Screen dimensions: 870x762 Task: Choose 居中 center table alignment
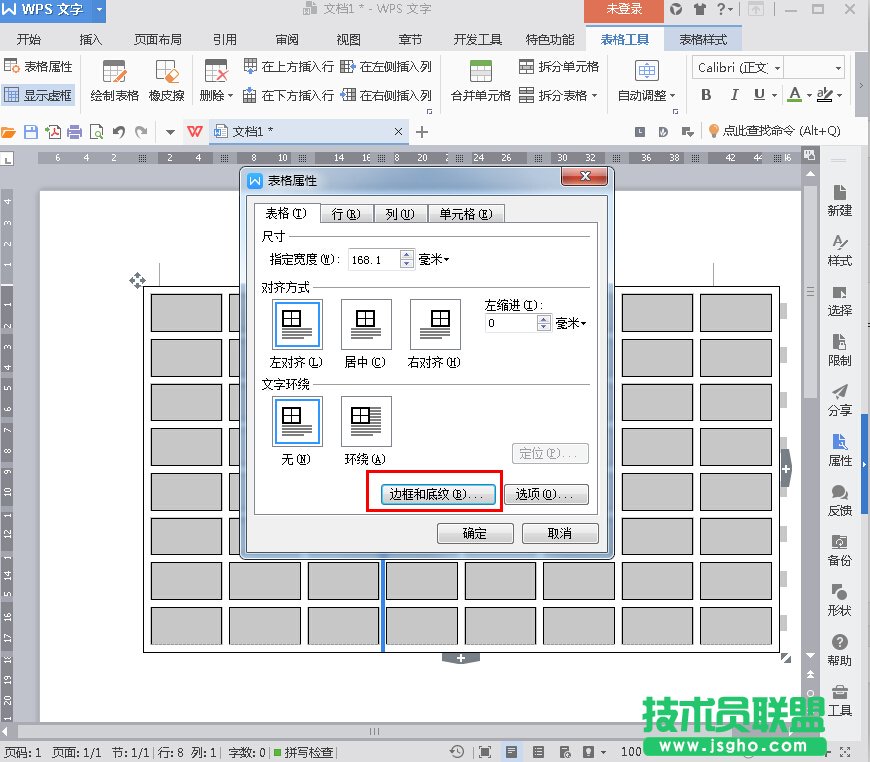(365, 333)
